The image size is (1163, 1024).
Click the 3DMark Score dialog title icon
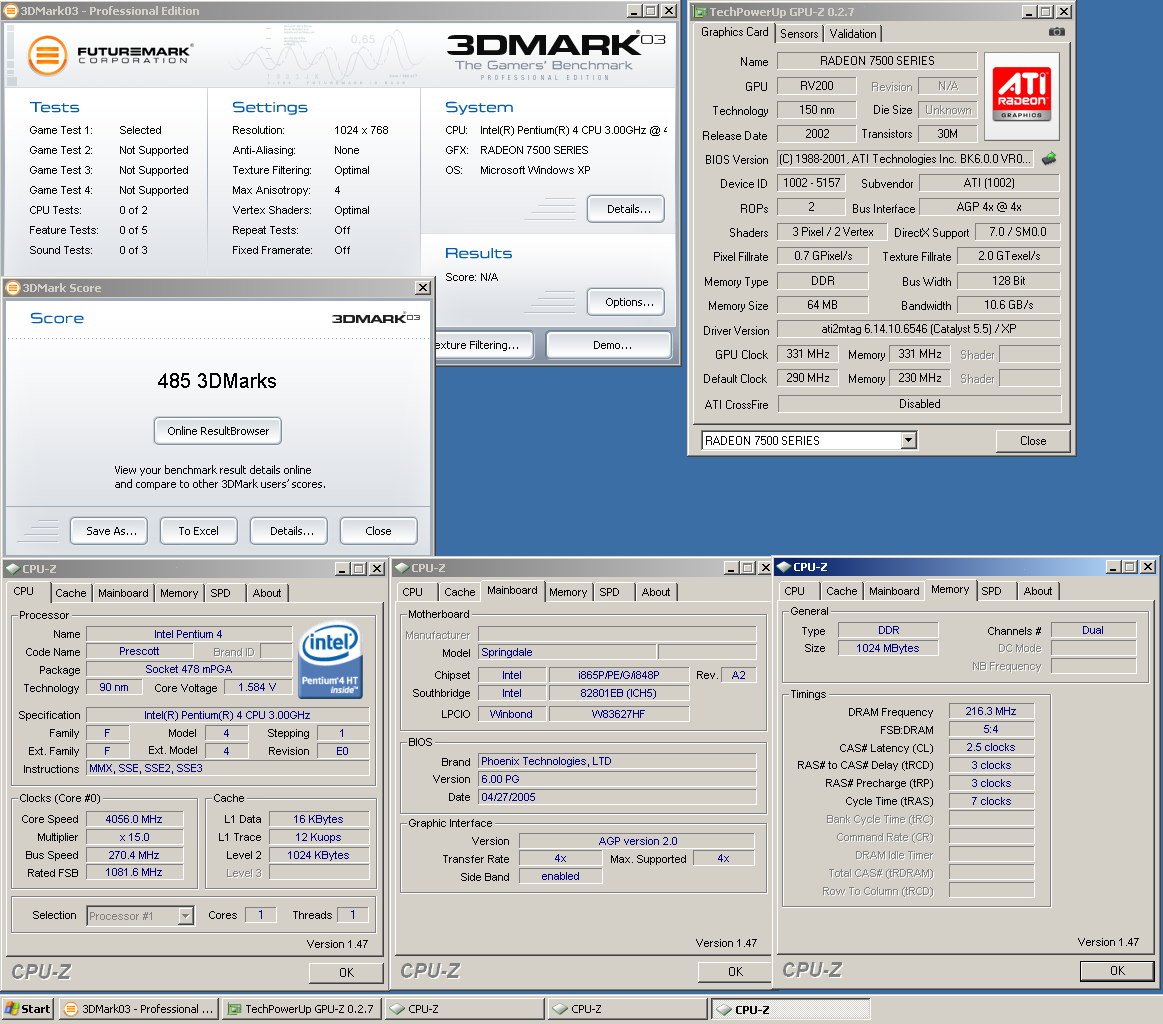[x=13, y=288]
